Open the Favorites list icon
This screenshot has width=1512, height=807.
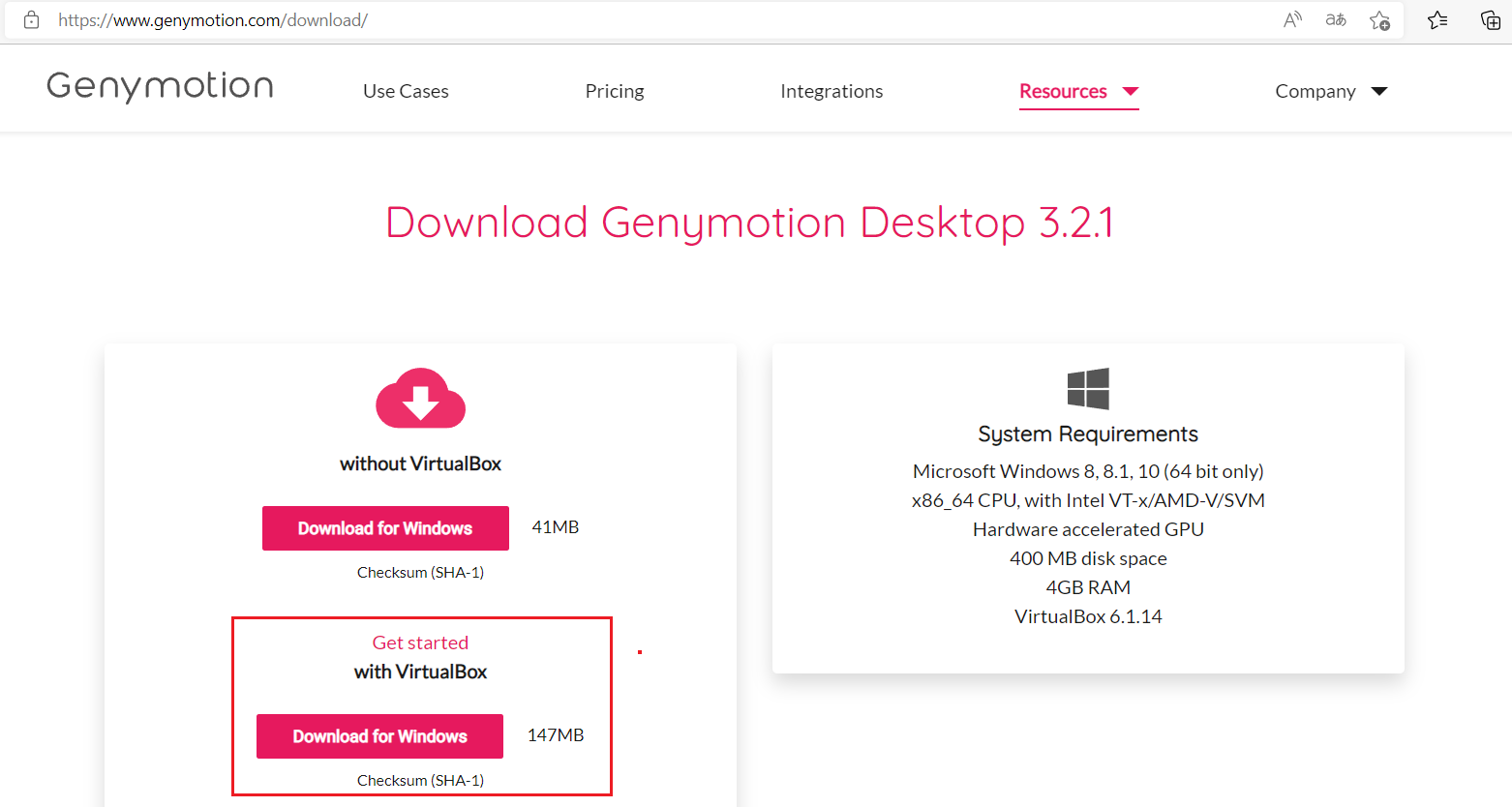pos(1437,19)
